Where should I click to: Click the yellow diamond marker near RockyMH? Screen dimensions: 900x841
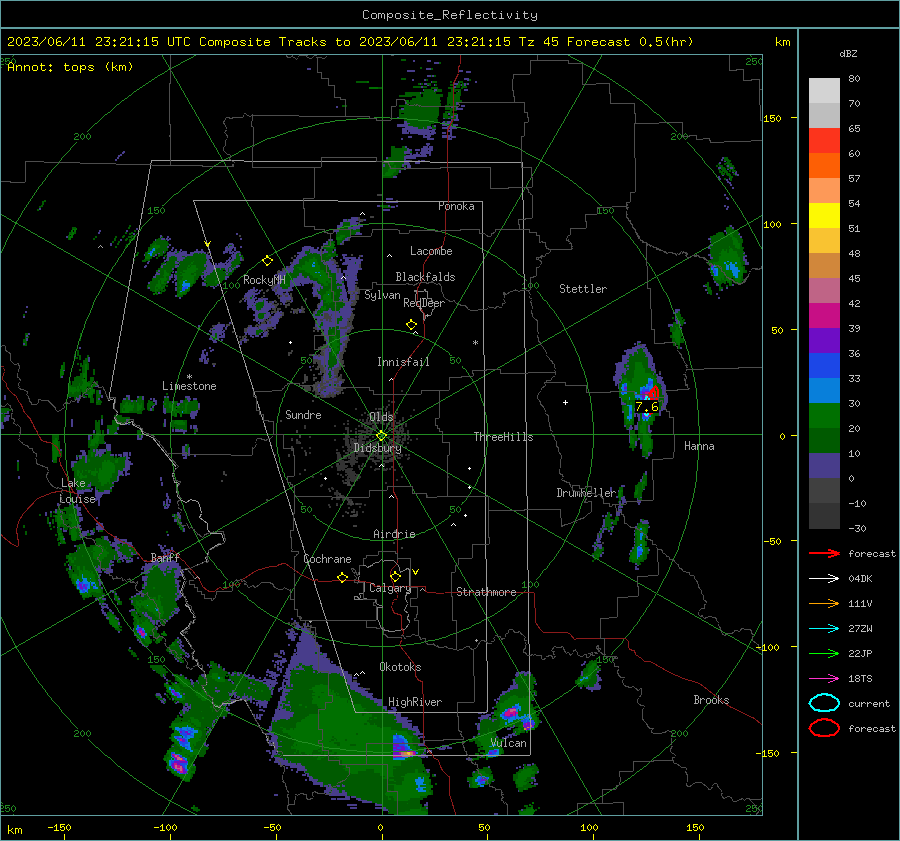click(x=267, y=261)
